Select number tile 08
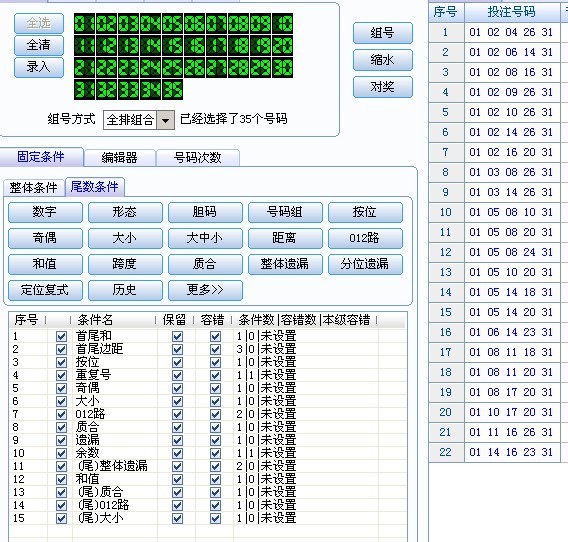Viewport: 568px width, 542px height. (239, 24)
